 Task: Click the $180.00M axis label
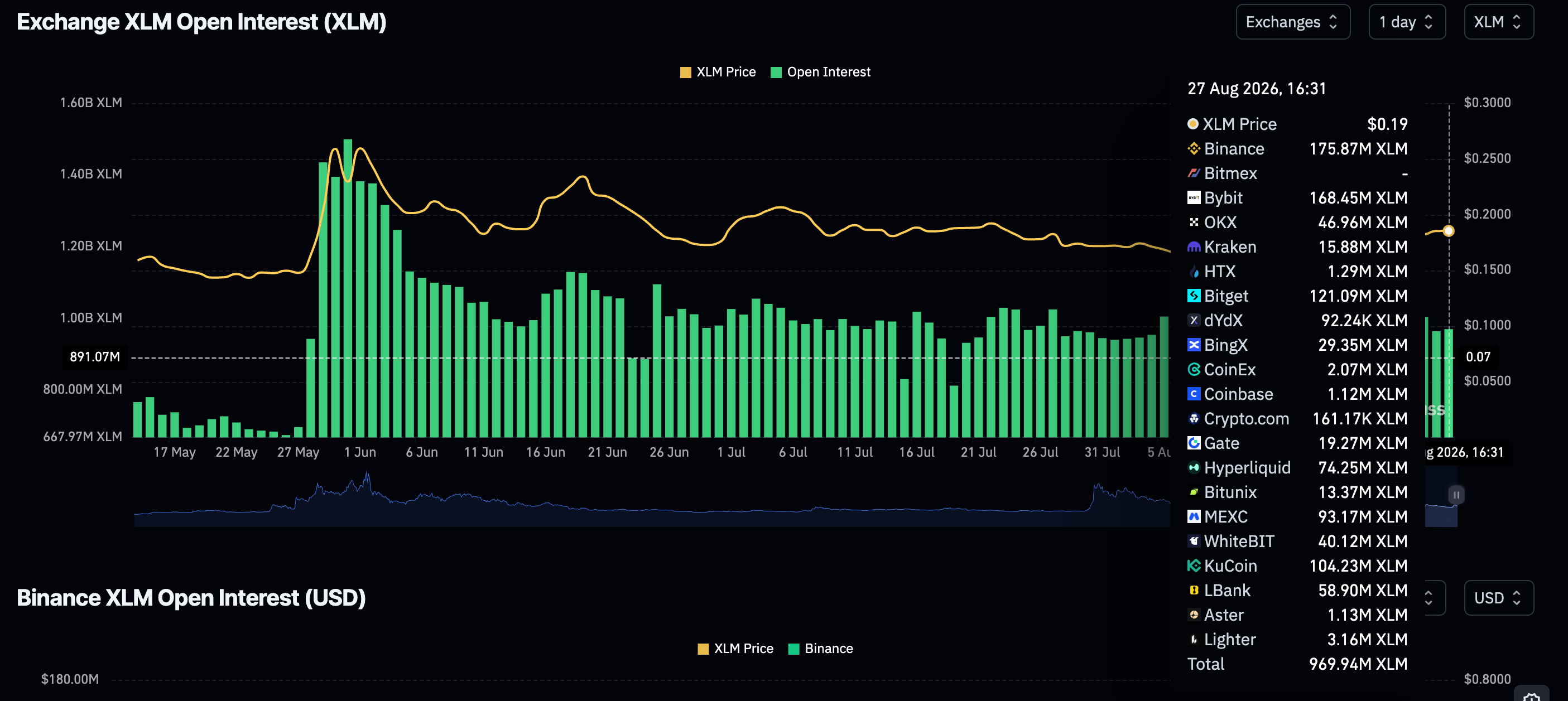click(70, 679)
